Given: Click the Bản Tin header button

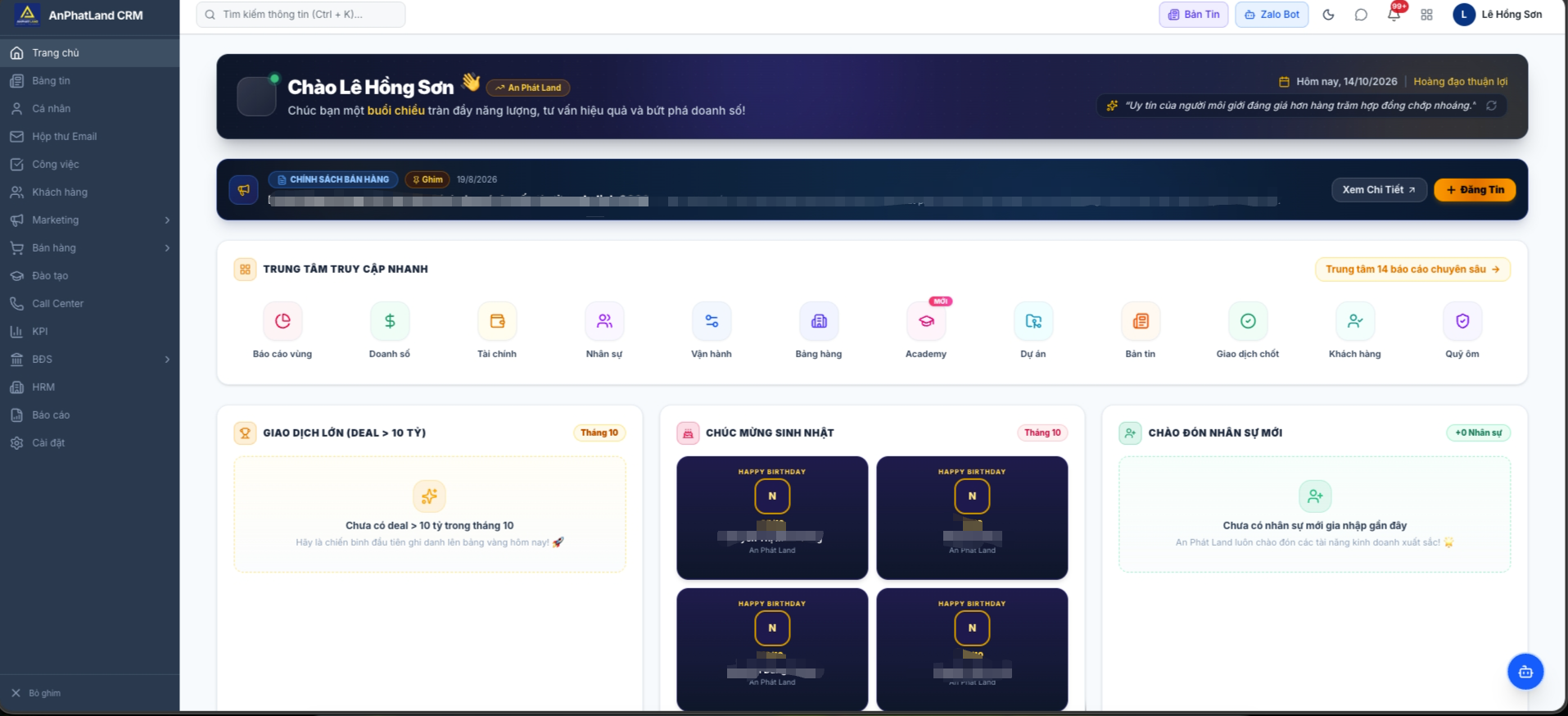Looking at the screenshot, I should 1194,15.
